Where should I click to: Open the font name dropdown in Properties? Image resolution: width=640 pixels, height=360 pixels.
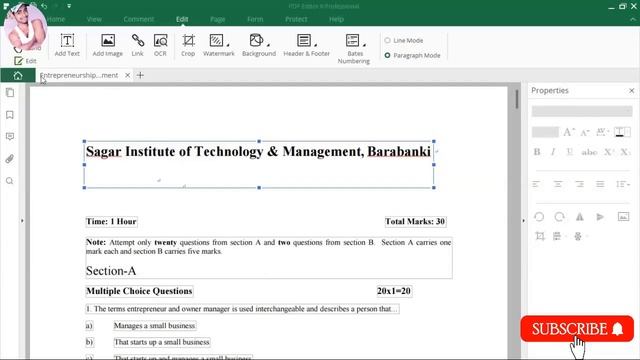pos(582,111)
